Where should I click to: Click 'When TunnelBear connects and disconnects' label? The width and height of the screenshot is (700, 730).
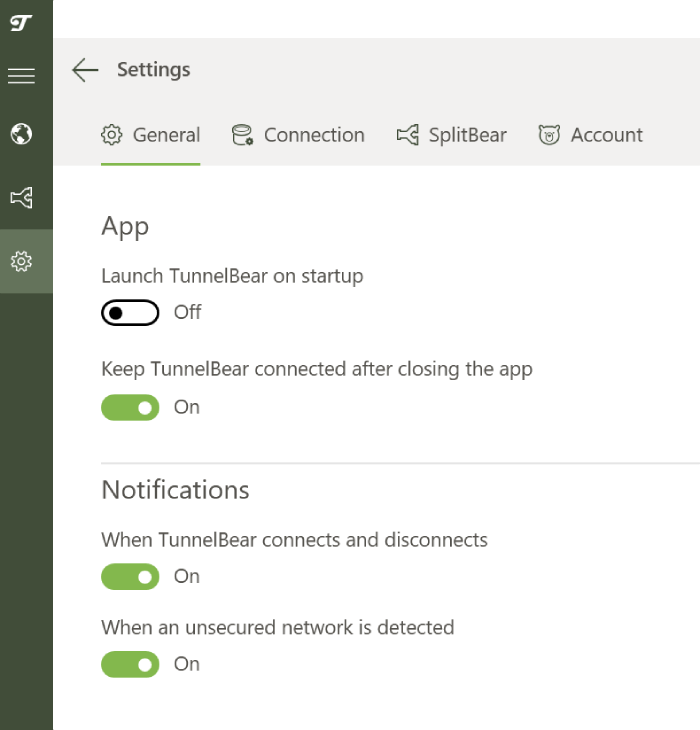(x=295, y=540)
